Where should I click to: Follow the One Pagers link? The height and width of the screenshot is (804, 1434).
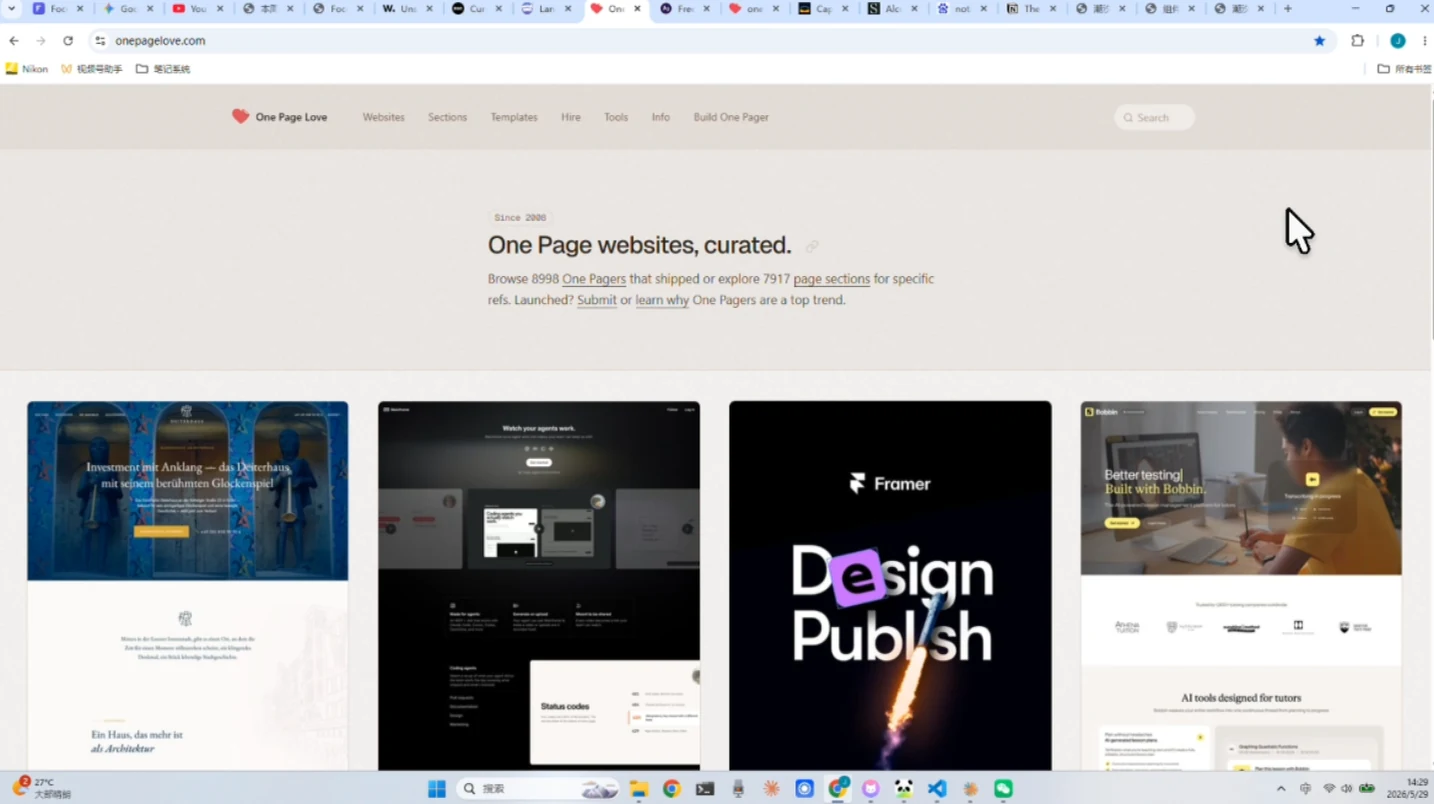[594, 279]
